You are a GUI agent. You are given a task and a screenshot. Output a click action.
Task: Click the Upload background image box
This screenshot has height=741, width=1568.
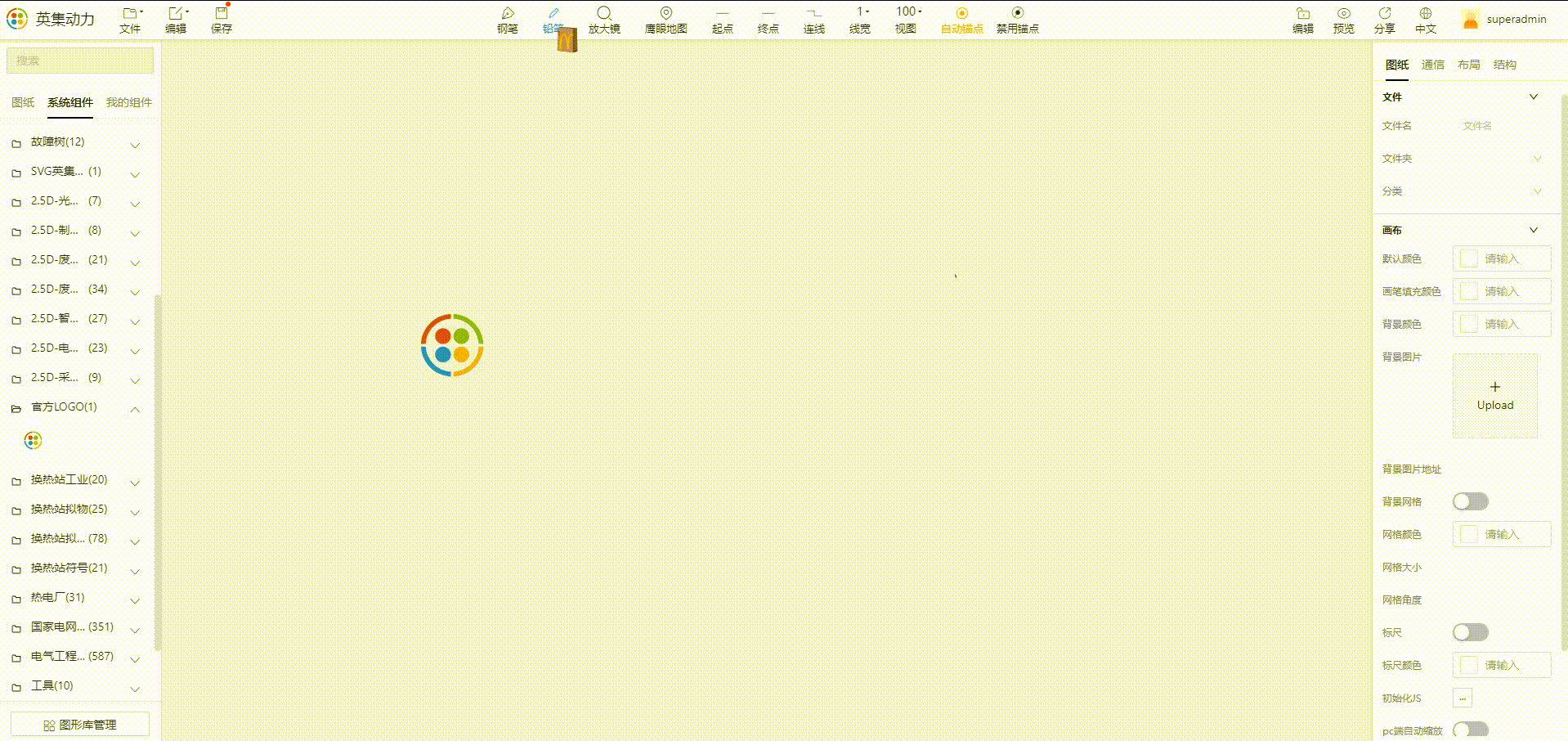(1494, 396)
